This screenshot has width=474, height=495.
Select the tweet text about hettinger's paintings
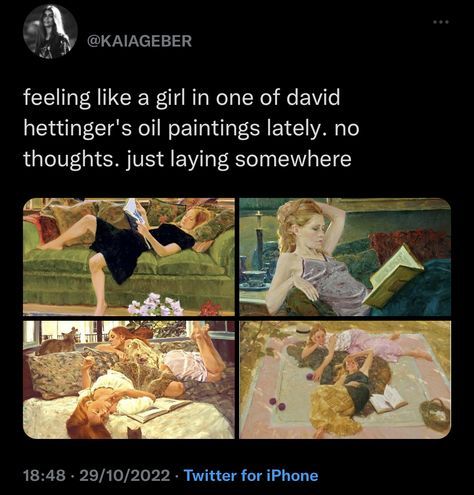(x=191, y=128)
